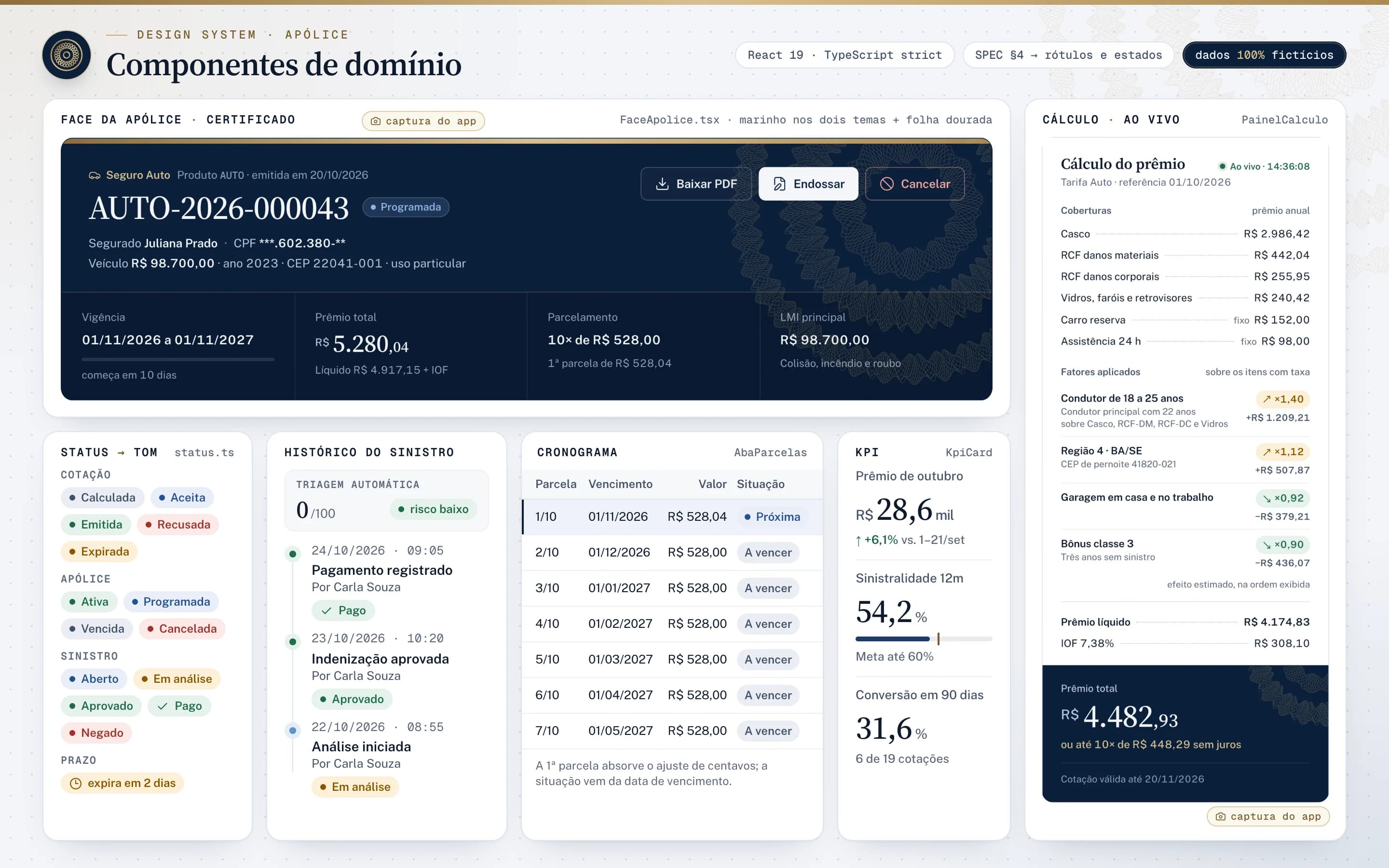Image resolution: width=1389 pixels, height=868 pixels.
Task: Click the Programada badge next to policy number
Action: pos(406,207)
